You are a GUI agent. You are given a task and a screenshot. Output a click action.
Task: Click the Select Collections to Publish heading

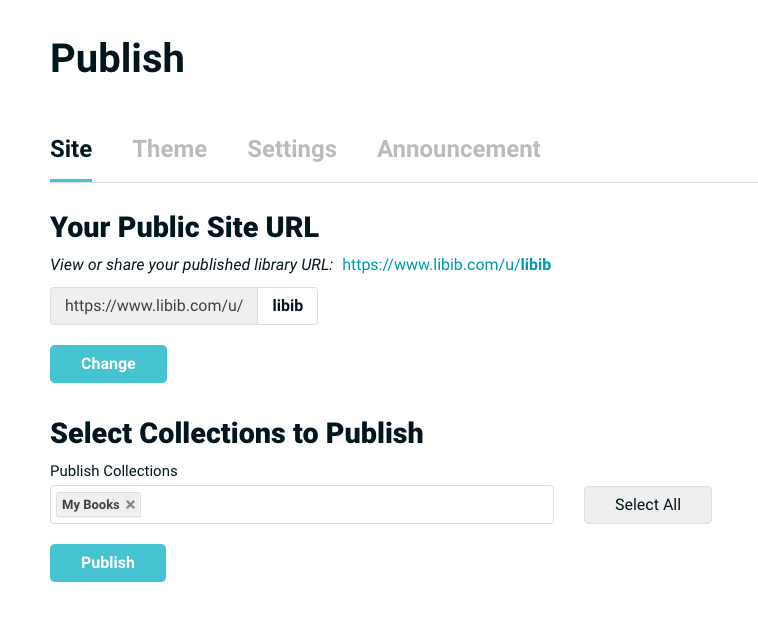(x=236, y=433)
